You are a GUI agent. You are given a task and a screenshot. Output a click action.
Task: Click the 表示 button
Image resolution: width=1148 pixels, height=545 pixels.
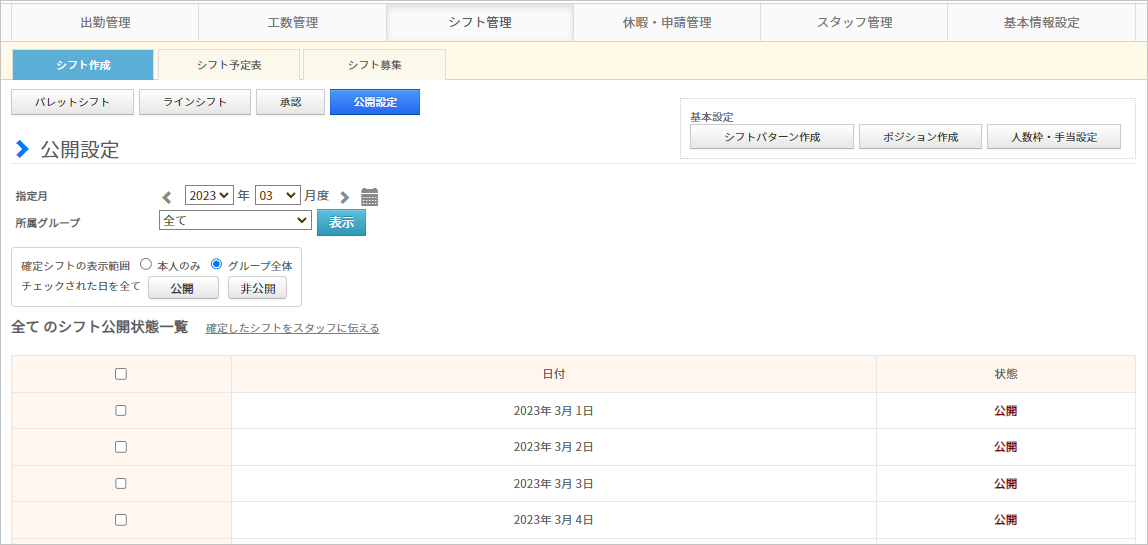(x=341, y=223)
